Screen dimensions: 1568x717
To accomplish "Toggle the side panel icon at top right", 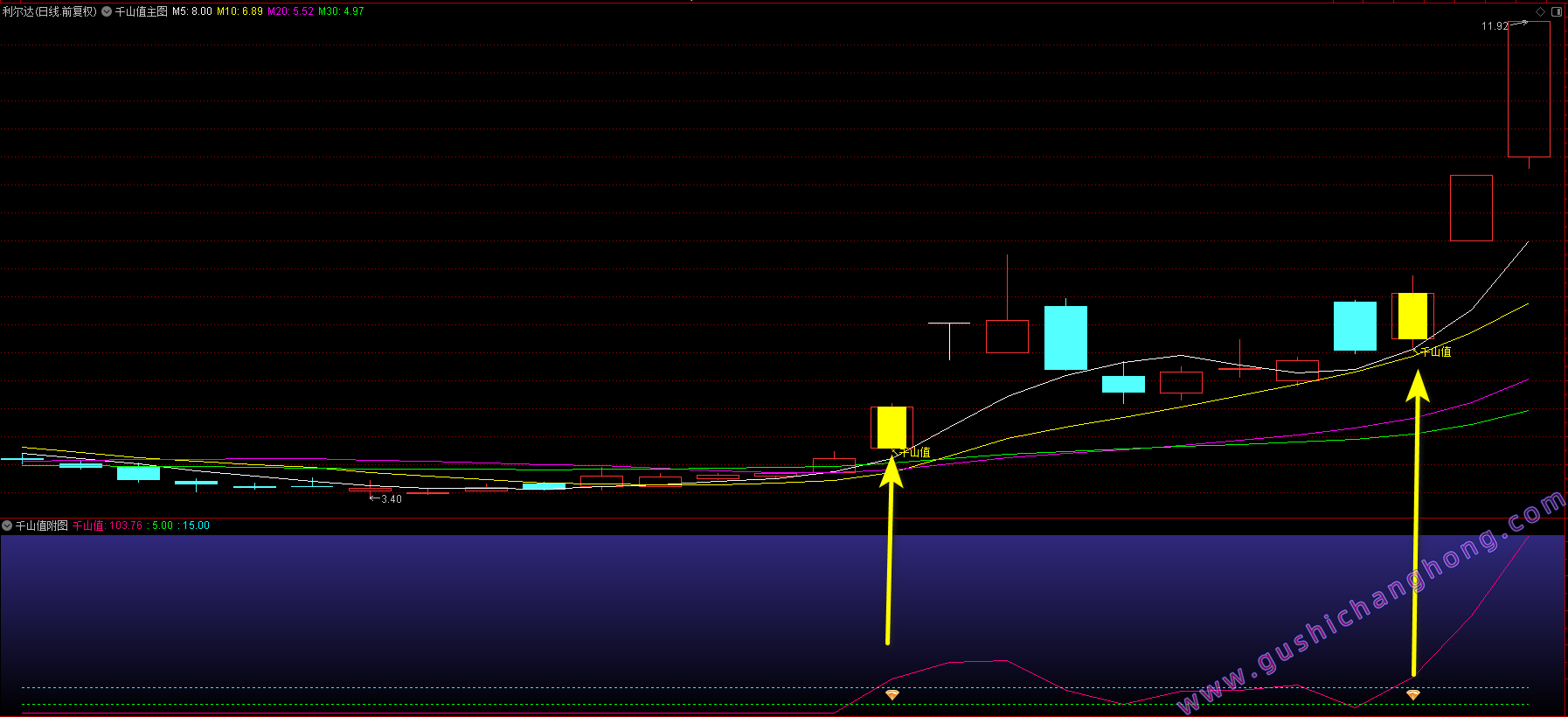I will tap(1556, 11).
